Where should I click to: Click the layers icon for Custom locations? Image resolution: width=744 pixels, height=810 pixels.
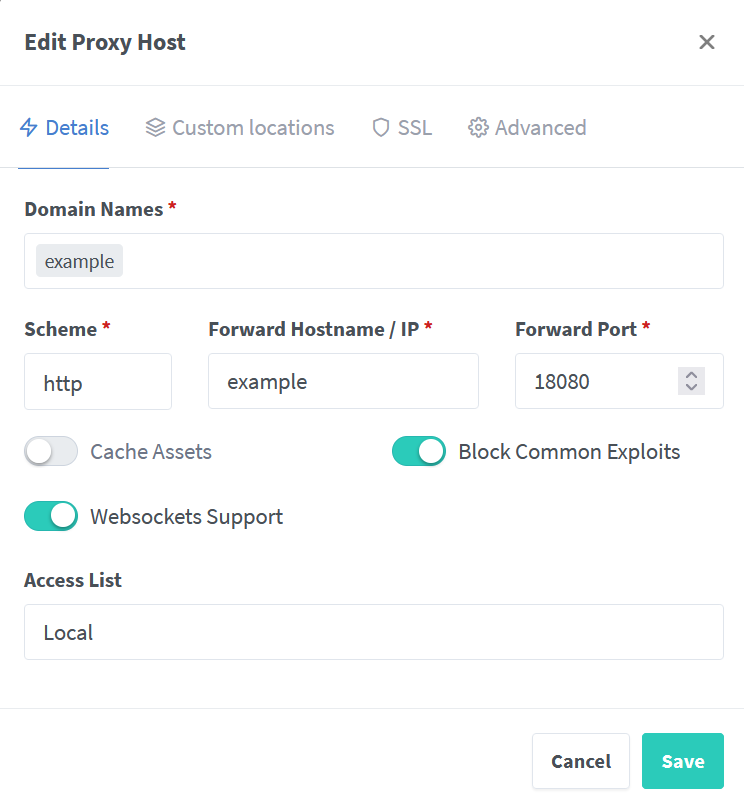(x=155, y=128)
